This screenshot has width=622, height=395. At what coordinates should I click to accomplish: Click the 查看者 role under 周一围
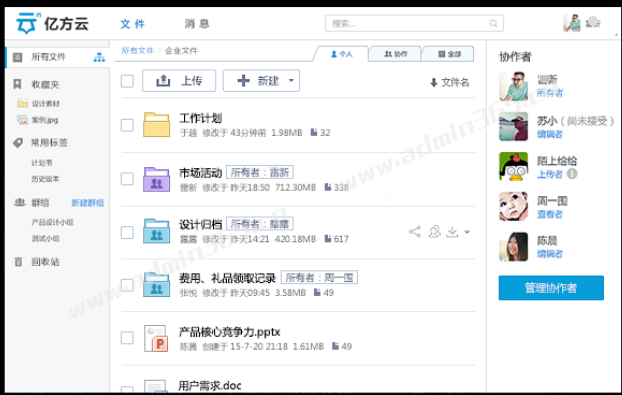coord(550,215)
